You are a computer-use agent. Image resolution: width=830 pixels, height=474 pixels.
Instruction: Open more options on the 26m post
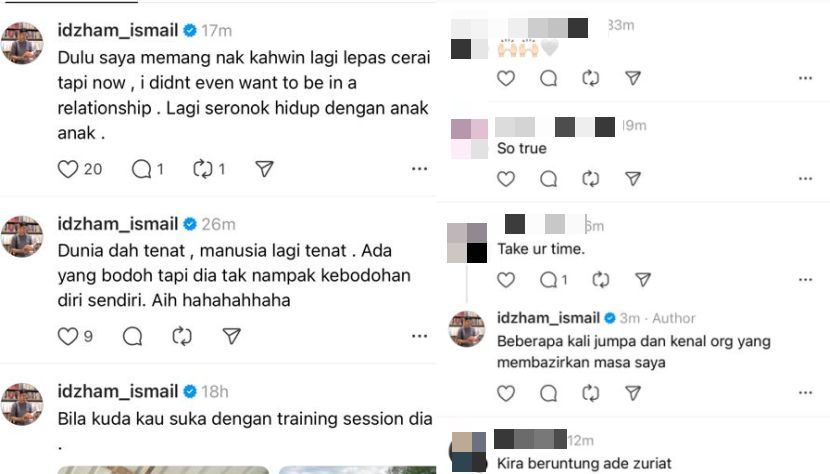pos(419,336)
